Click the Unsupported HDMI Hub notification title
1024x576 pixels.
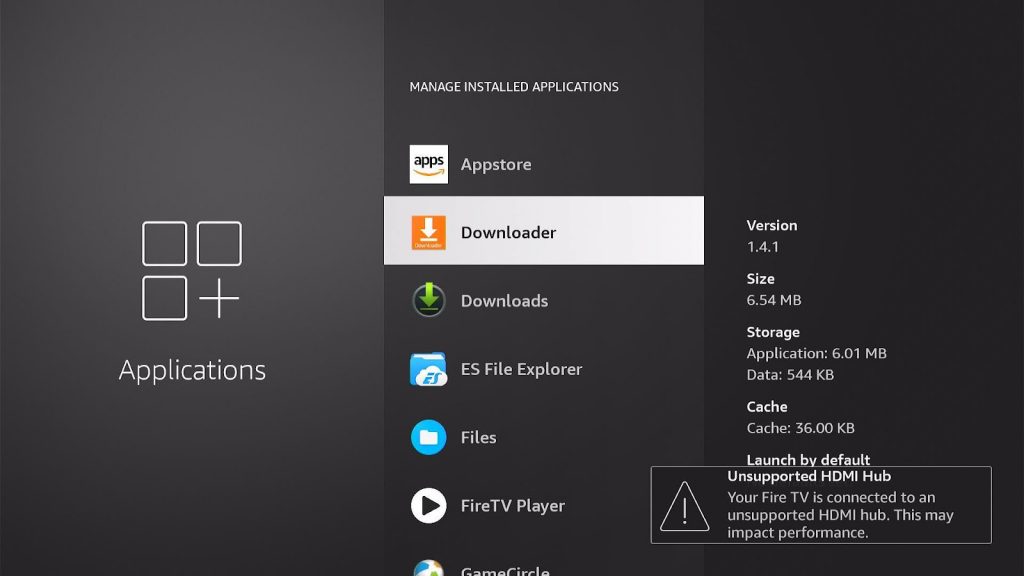click(809, 476)
